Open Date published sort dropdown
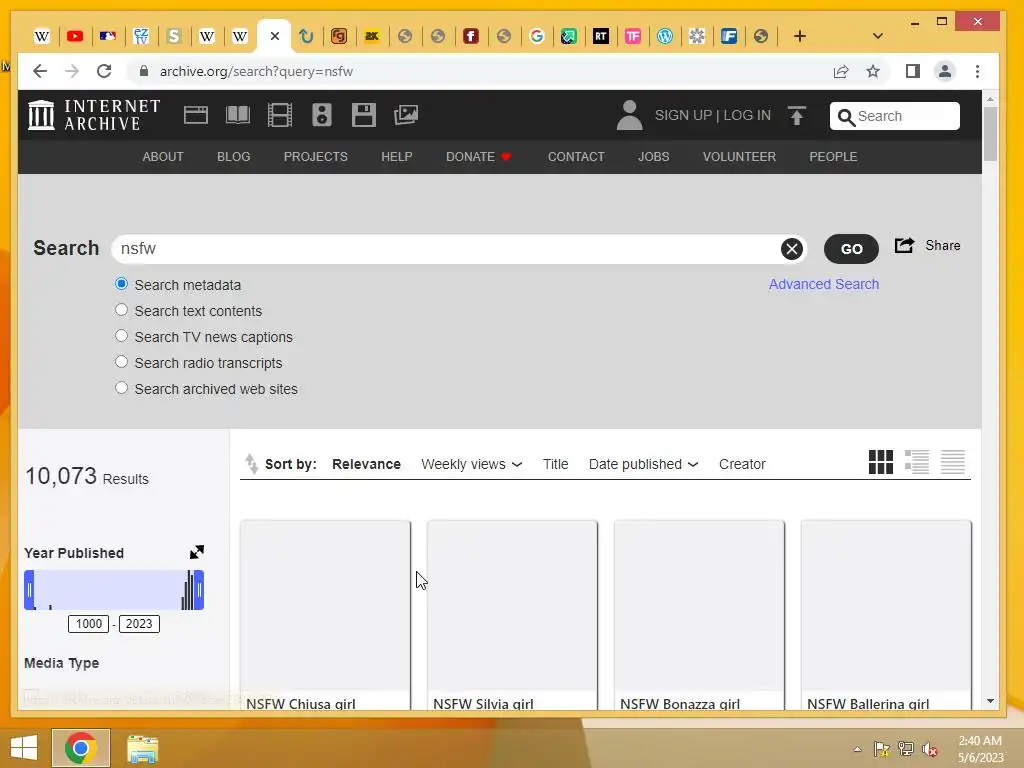Viewport: 1024px width, 768px height. coord(643,464)
